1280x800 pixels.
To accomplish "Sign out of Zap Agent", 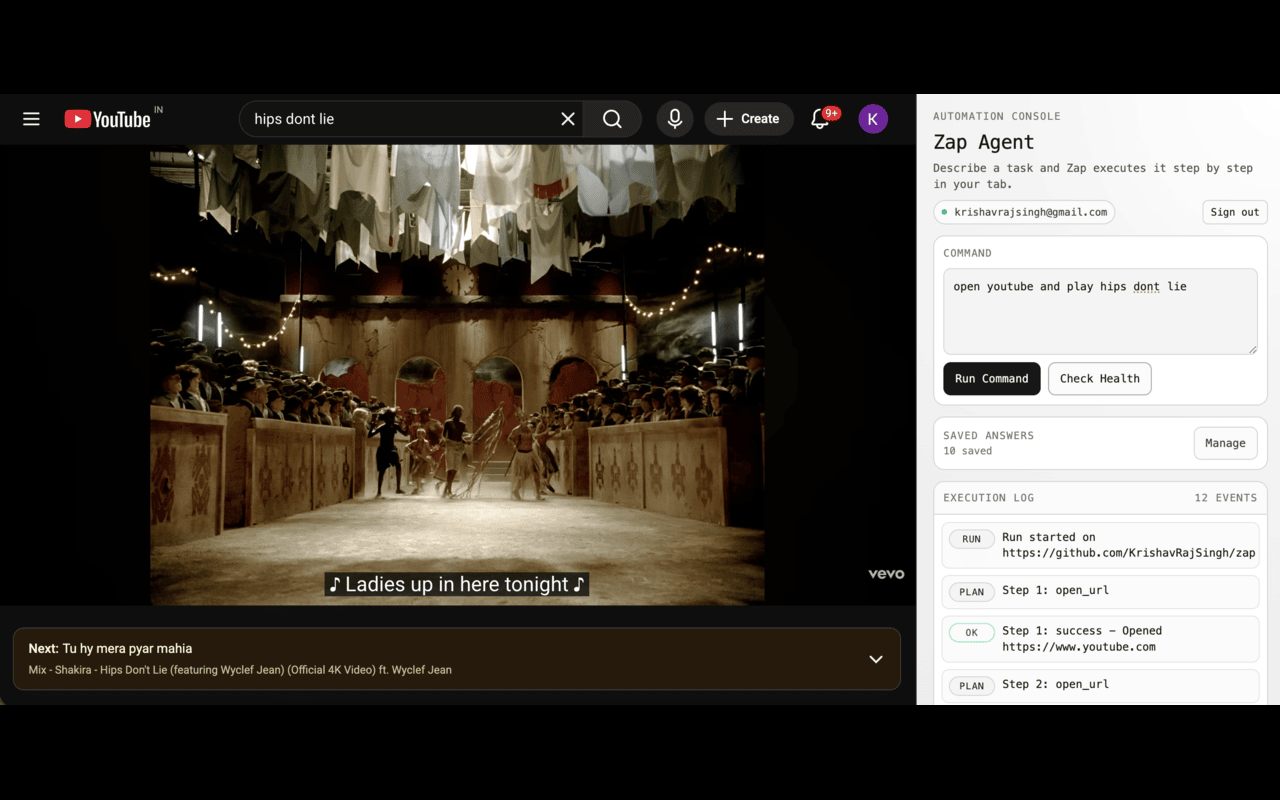I will pos(1235,212).
